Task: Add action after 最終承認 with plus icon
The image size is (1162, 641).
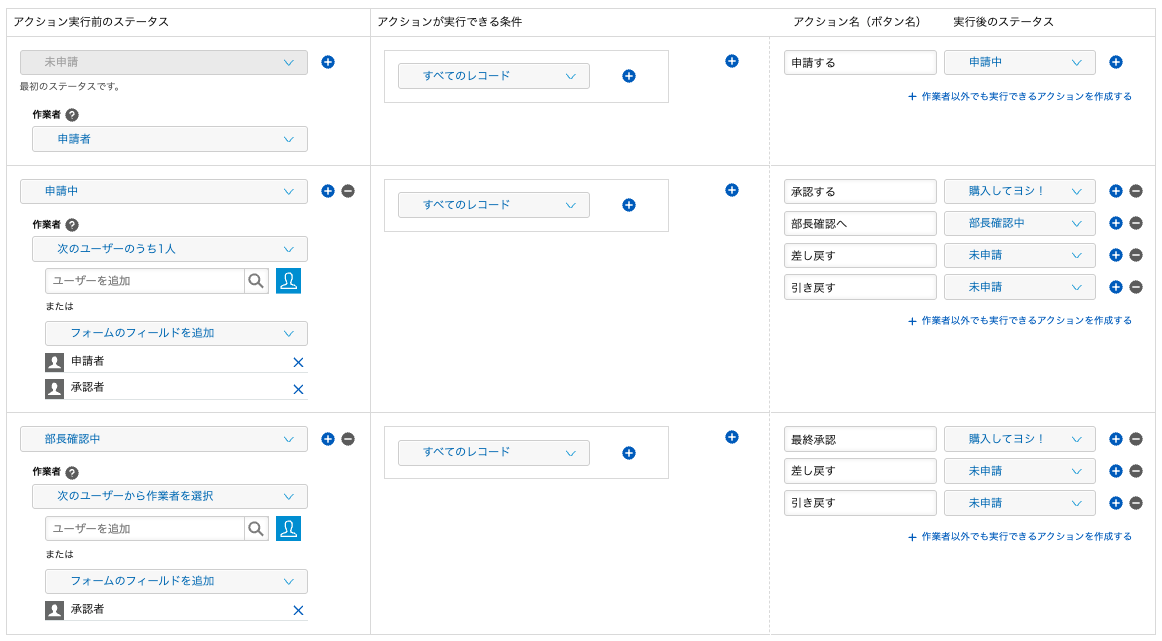Action: tap(1116, 439)
